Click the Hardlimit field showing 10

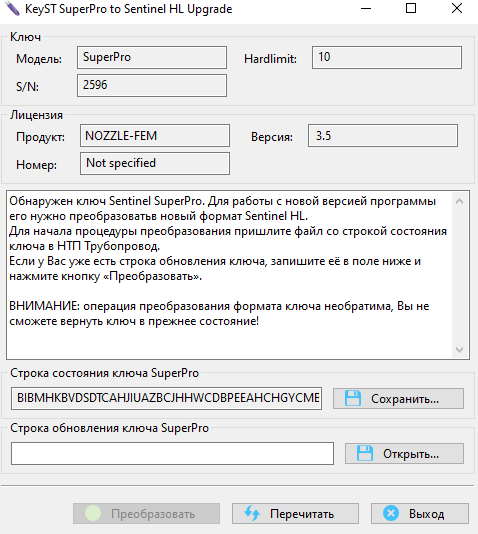[x=387, y=58]
